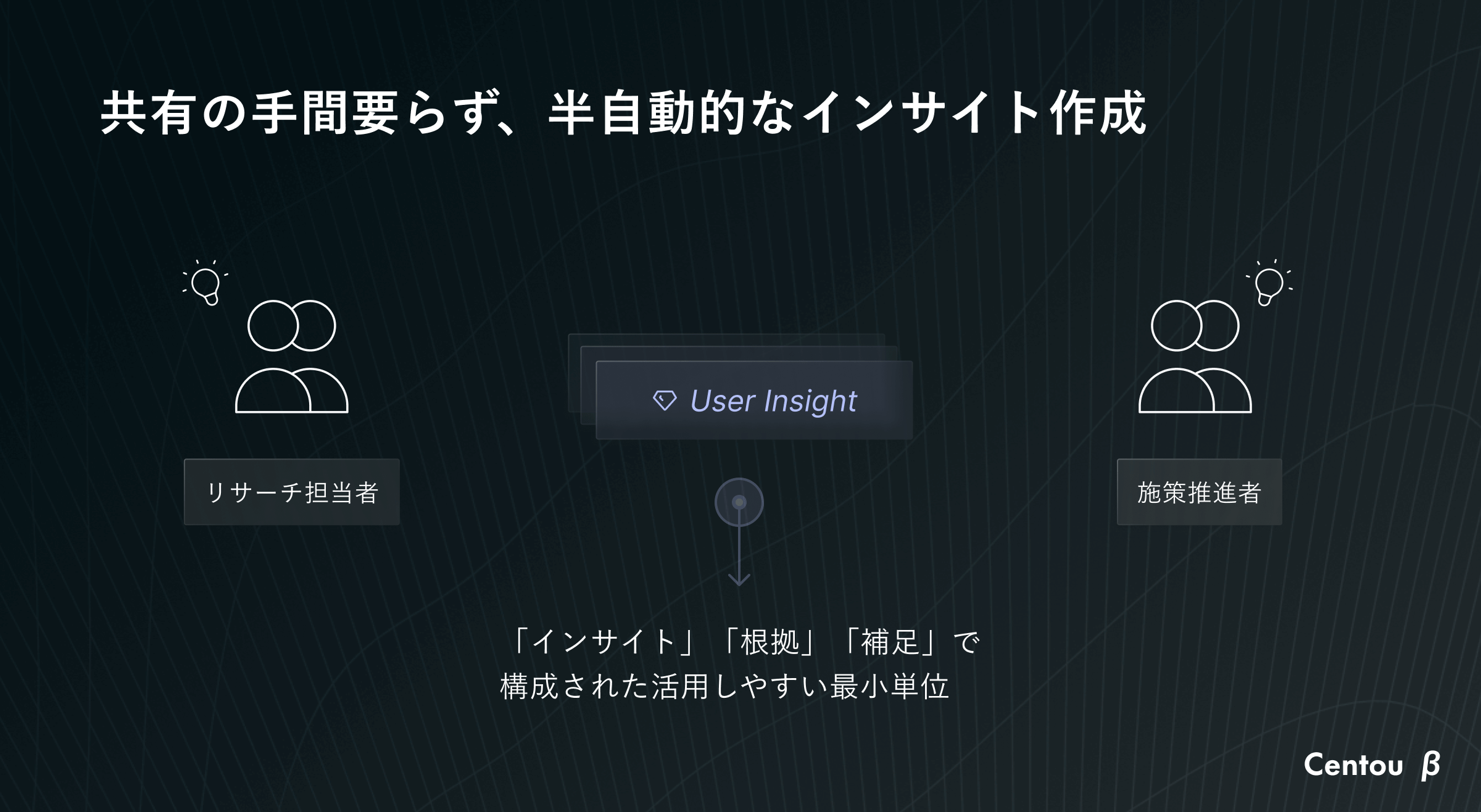Click the lightbulb icon above the 施策推進者 figure
Screen dimensions: 1481x812
[1269, 284]
